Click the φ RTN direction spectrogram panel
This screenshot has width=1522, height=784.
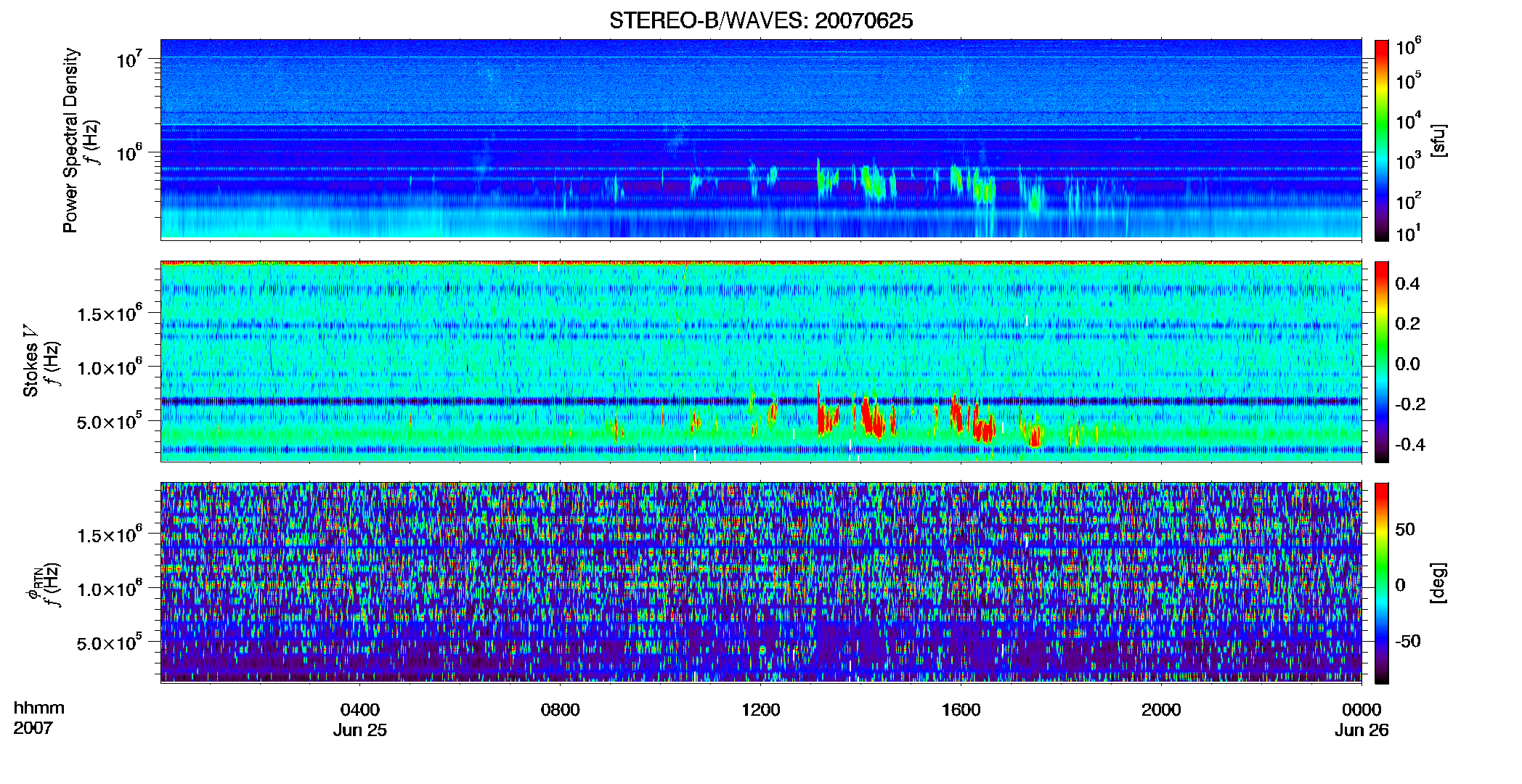[761, 582]
